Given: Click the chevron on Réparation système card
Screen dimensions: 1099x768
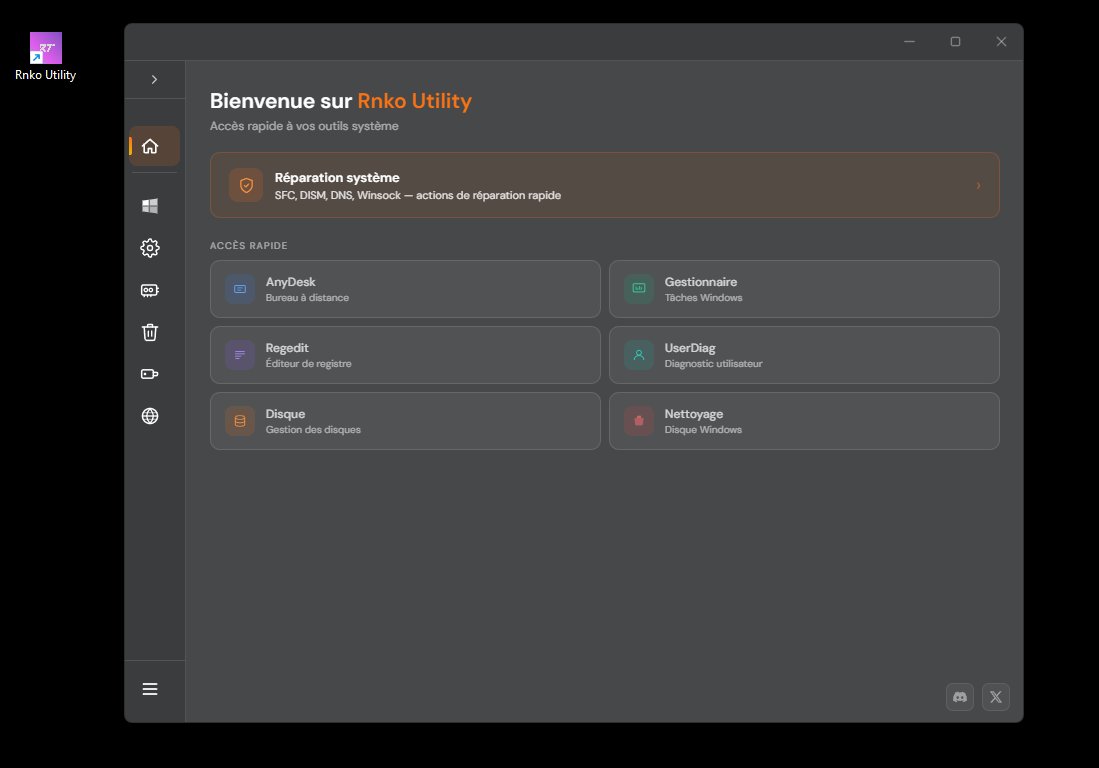Looking at the screenshot, I should (978, 186).
